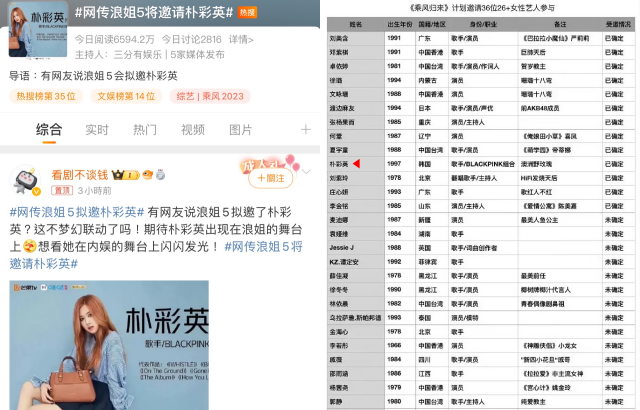This screenshot has height=410, width=640.
Task: Open the username 看剧不谈钱
Action: coord(80,175)
